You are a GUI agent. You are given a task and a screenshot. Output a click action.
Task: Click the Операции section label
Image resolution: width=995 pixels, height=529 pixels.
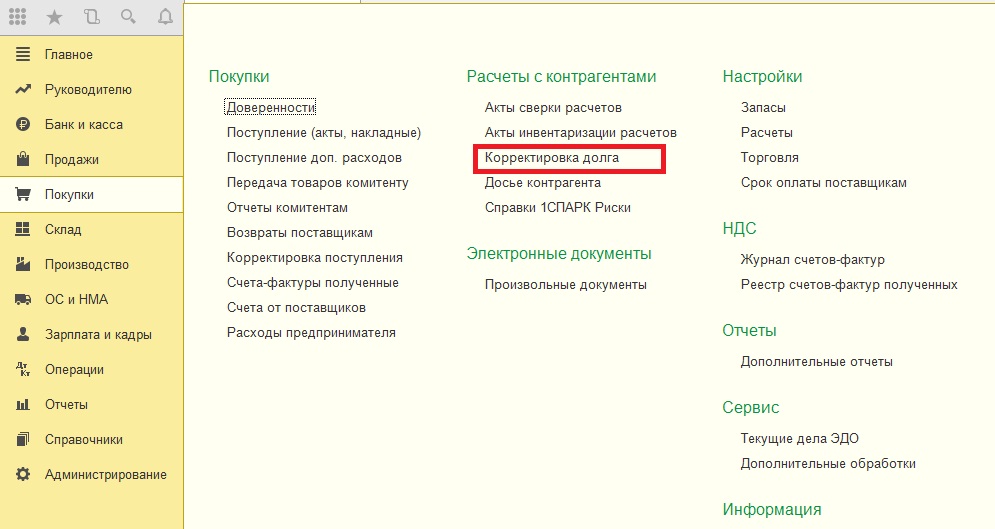[74, 370]
